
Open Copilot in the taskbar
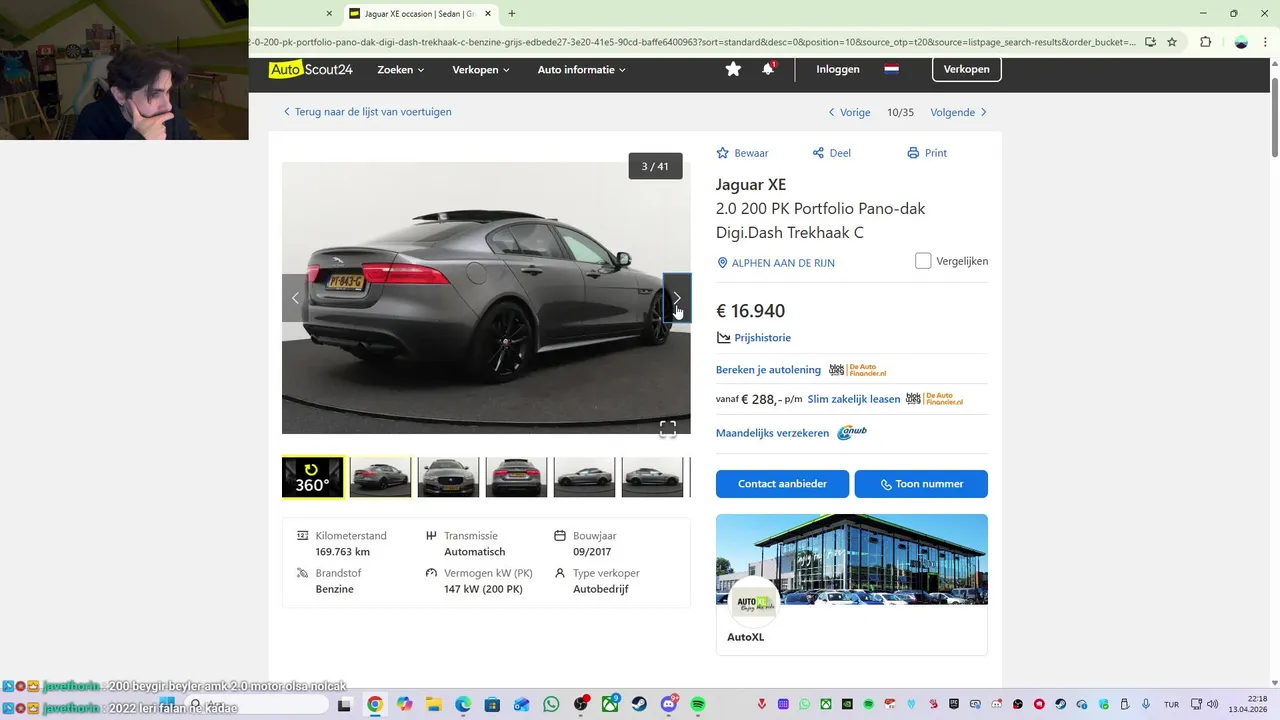pyautogui.click(x=404, y=704)
